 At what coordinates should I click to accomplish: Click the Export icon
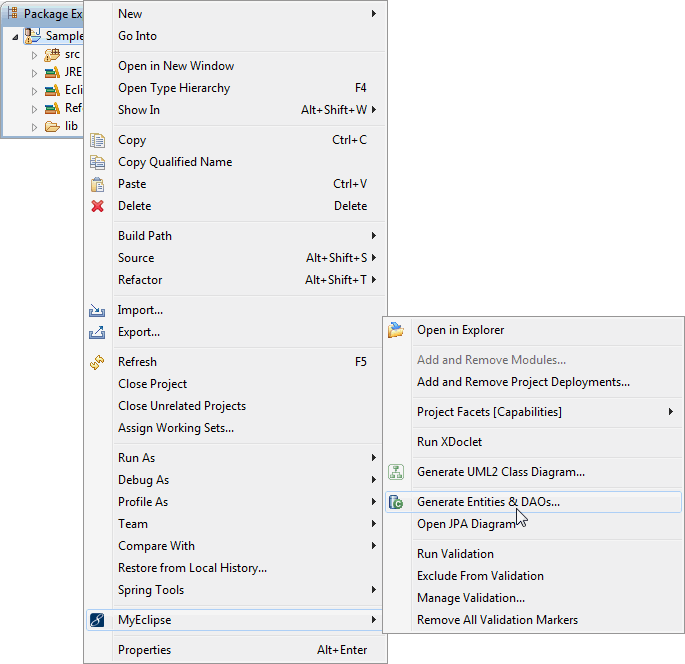coord(97,332)
